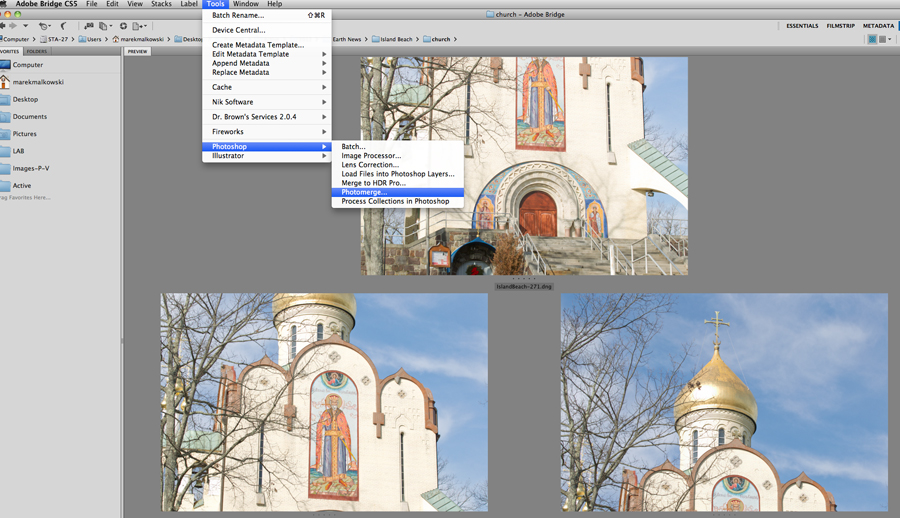Select Merge to HDR Pro menu item
The image size is (900, 518).
[x=373, y=183]
